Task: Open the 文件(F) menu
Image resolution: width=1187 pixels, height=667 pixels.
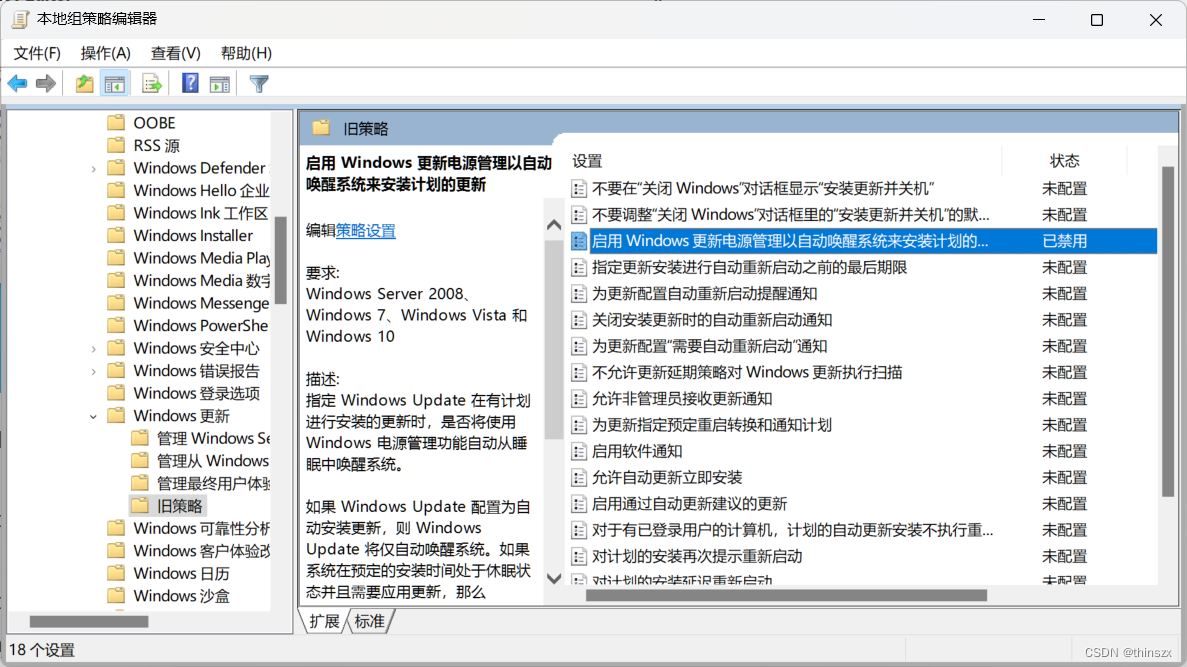Action: 37,53
